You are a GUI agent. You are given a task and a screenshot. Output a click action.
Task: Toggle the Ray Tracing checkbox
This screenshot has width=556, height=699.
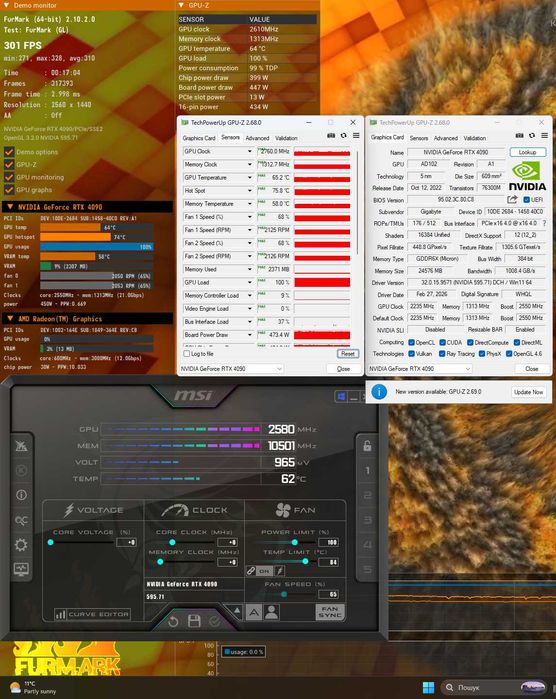[x=442, y=354]
